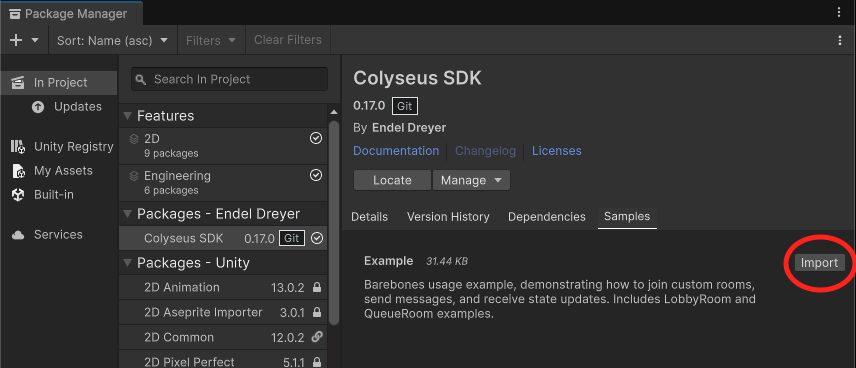Open the My Assets section
This screenshot has height=368, width=856.
[x=62, y=170]
